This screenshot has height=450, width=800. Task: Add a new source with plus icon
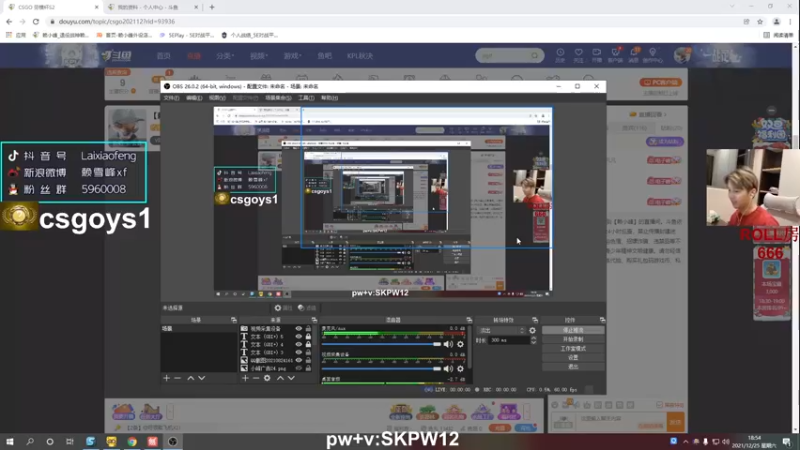[x=245, y=378]
